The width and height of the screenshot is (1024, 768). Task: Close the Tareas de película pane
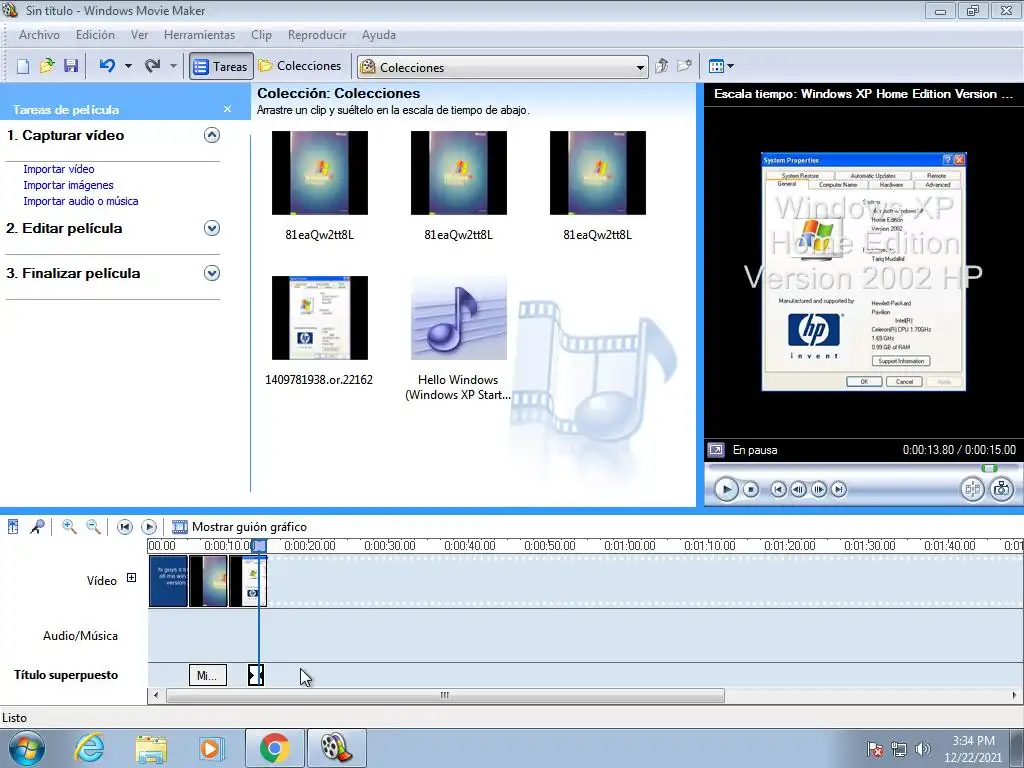point(227,109)
